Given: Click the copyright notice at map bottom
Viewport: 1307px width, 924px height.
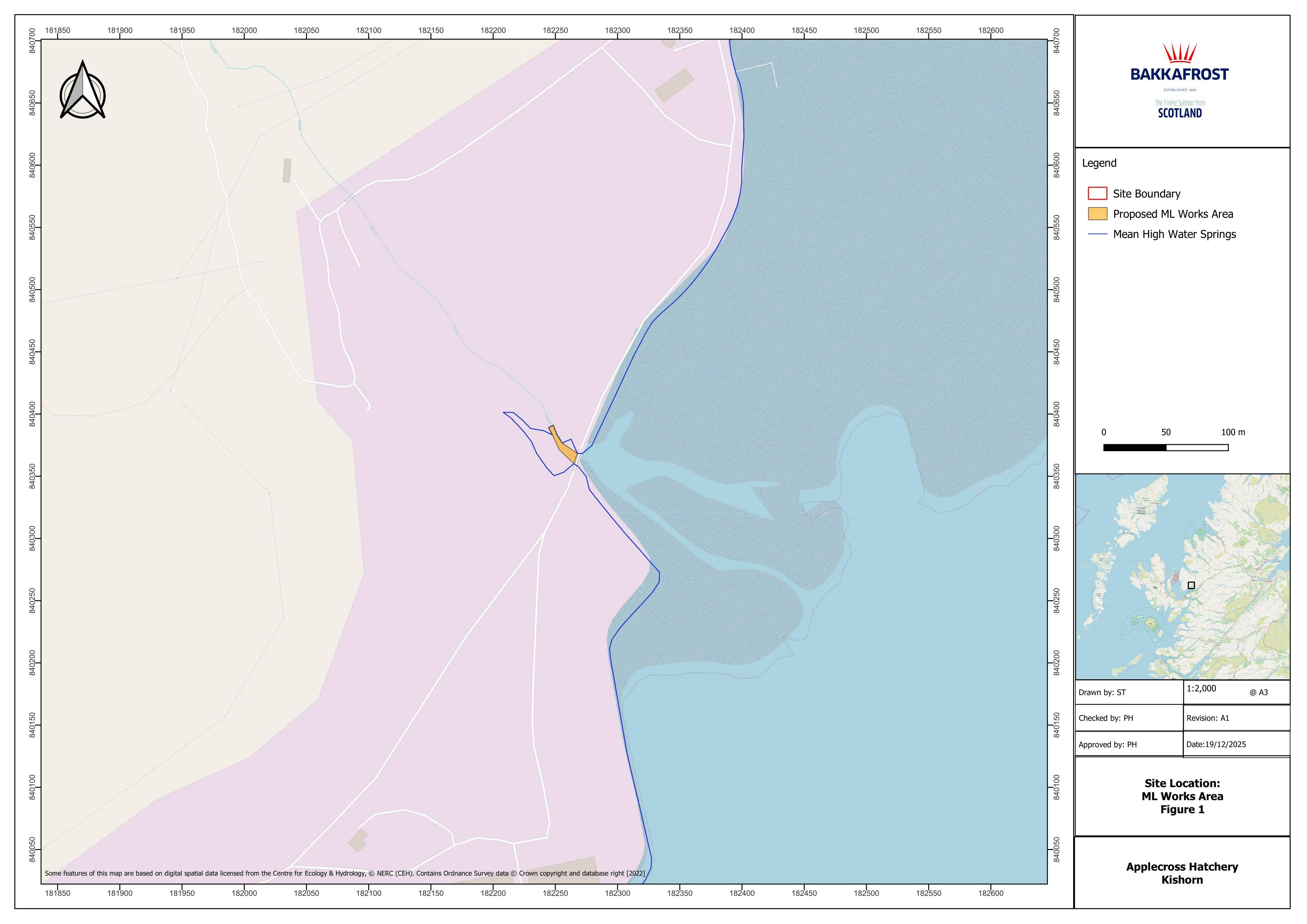Looking at the screenshot, I should click(x=345, y=873).
